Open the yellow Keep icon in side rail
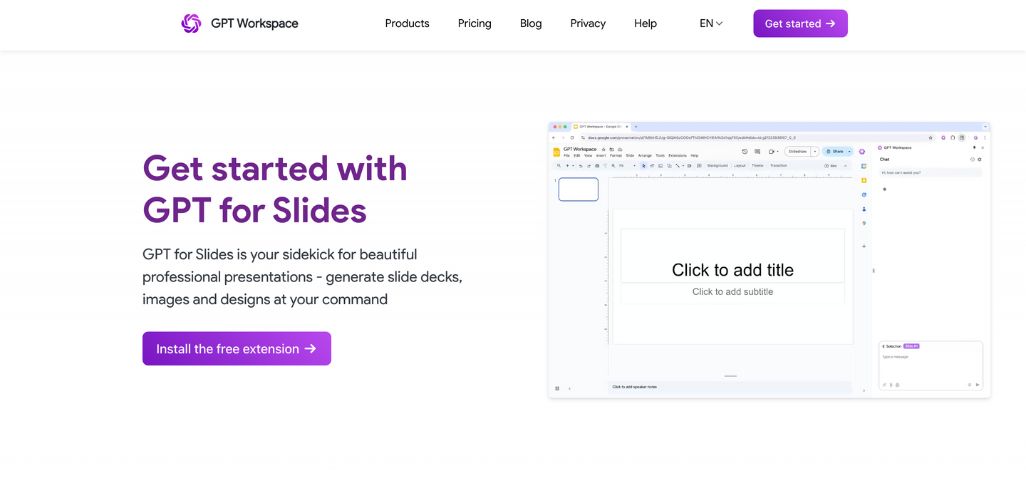The height and width of the screenshot is (483, 1026). (x=864, y=181)
